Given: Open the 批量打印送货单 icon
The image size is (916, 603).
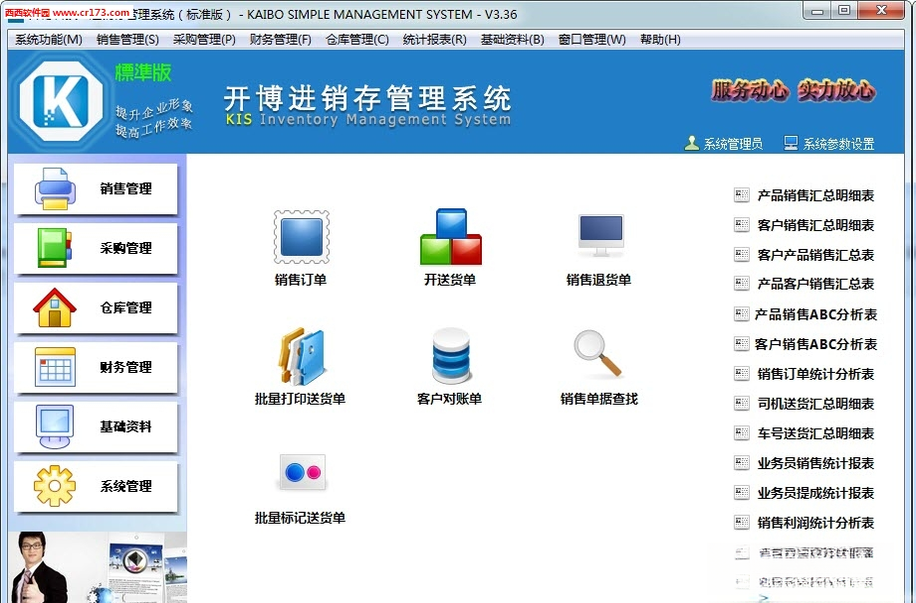Looking at the screenshot, I should coord(301,356).
